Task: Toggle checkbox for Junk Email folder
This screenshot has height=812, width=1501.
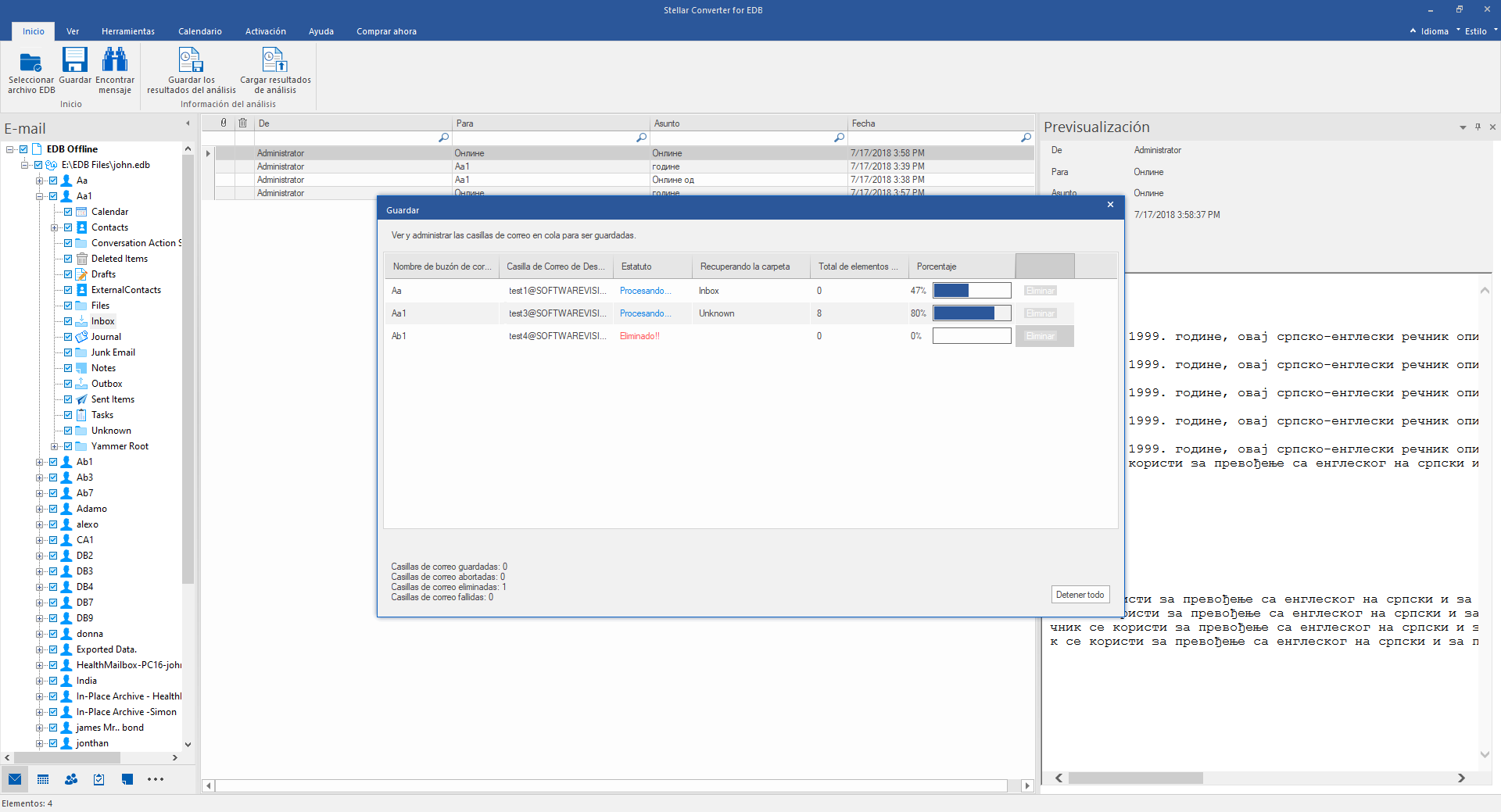Action: pos(68,352)
